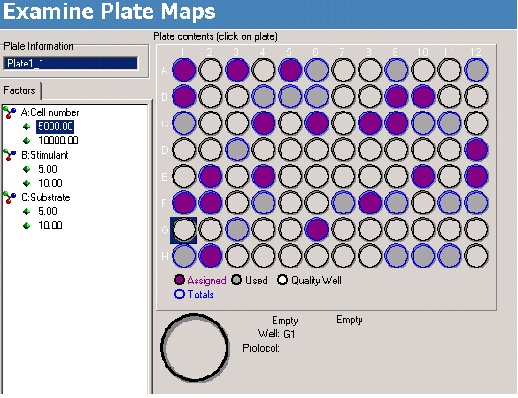Click empty well D6 on plate
The image size is (518, 398).
(x=317, y=150)
